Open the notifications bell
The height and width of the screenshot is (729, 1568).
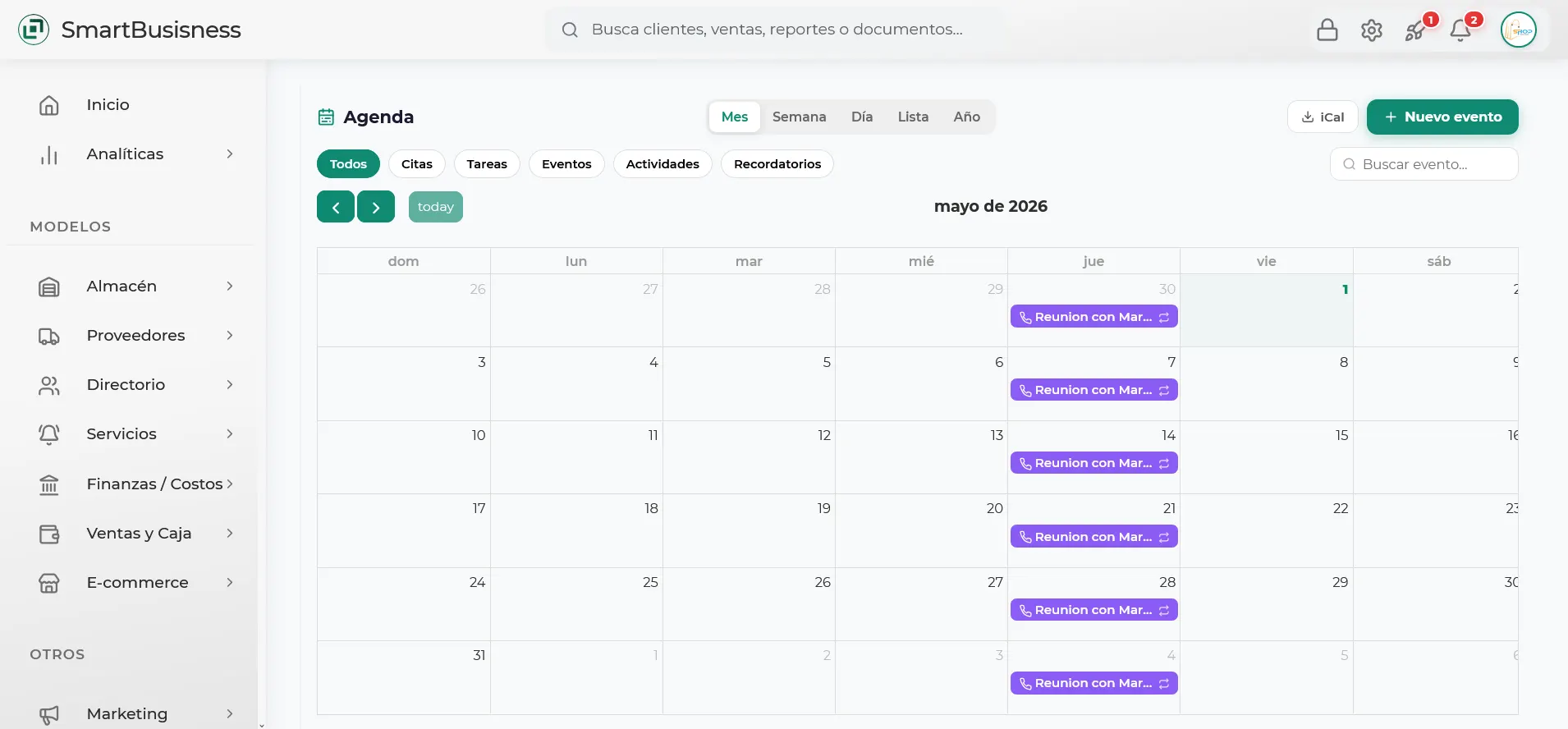pos(1460,31)
